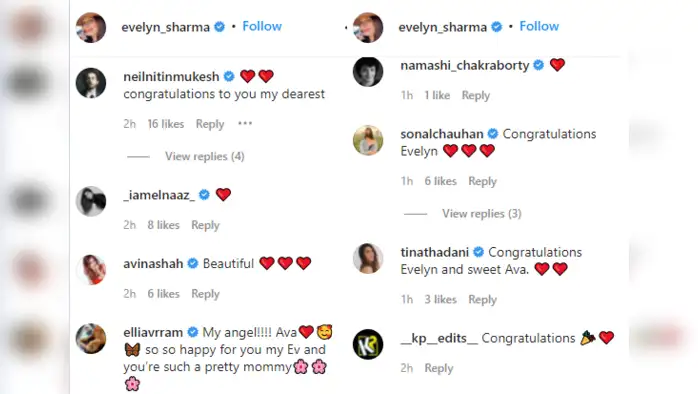Expand View replies (3) under sonalchauhan
The height and width of the screenshot is (394, 698).
pos(482,214)
